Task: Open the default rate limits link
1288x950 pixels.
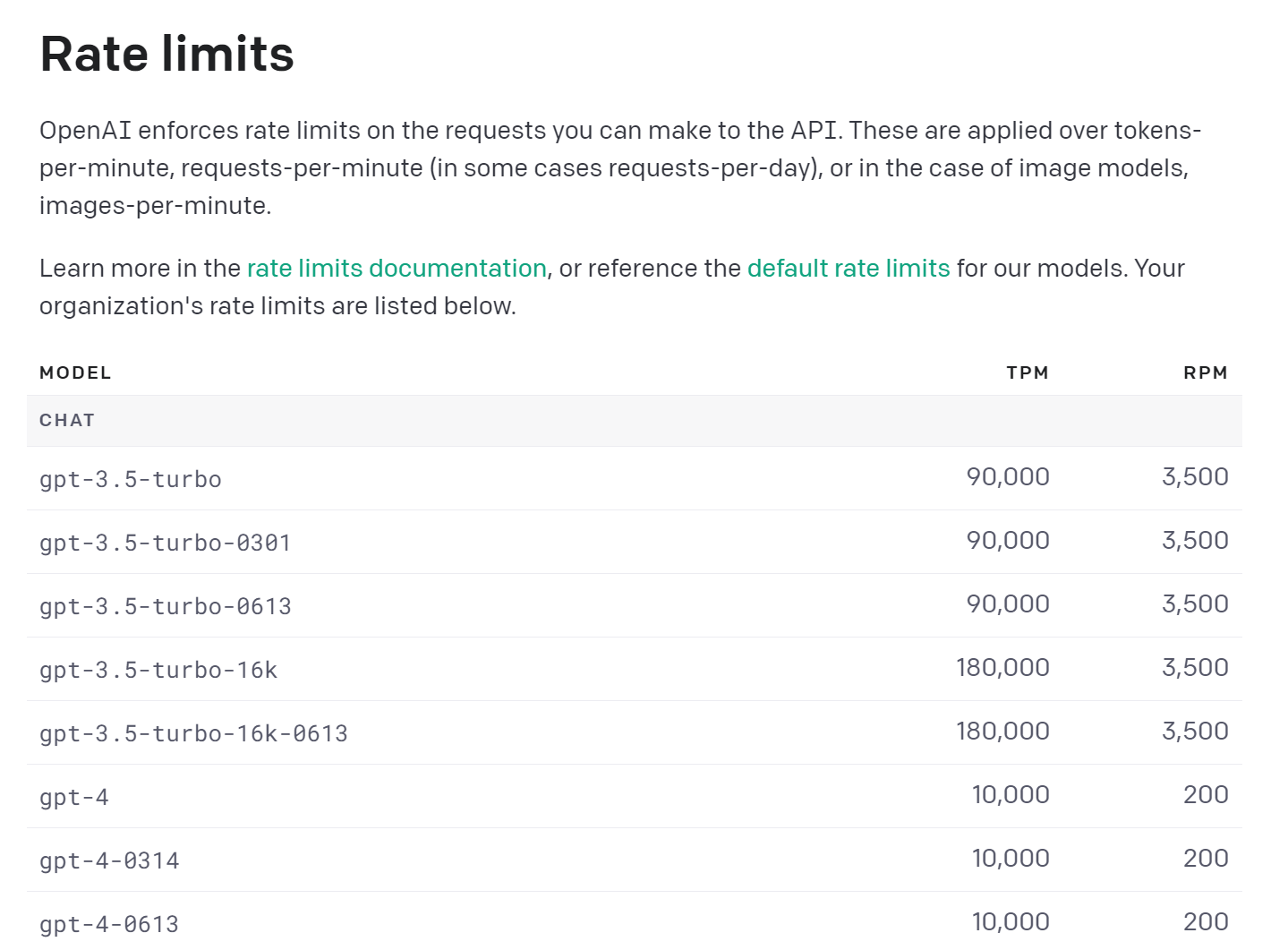Action: pyautogui.click(x=849, y=269)
